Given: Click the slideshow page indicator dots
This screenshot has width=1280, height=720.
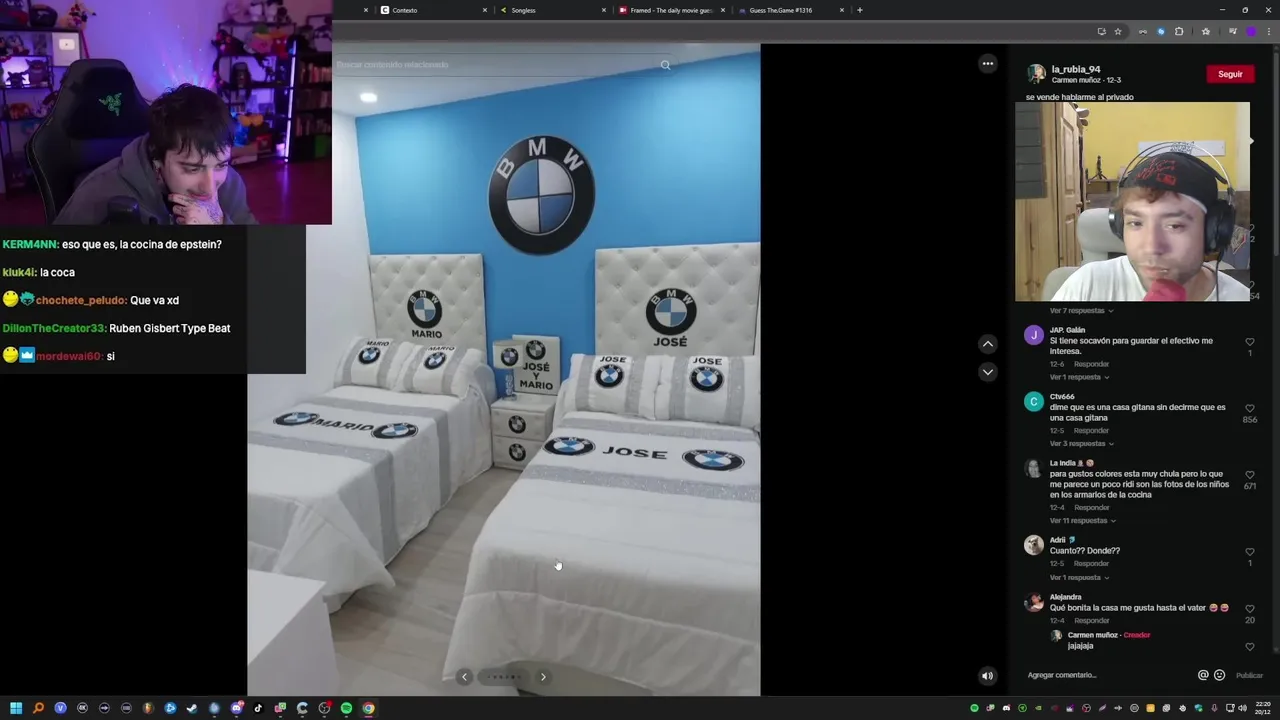Looking at the screenshot, I should 503,677.
